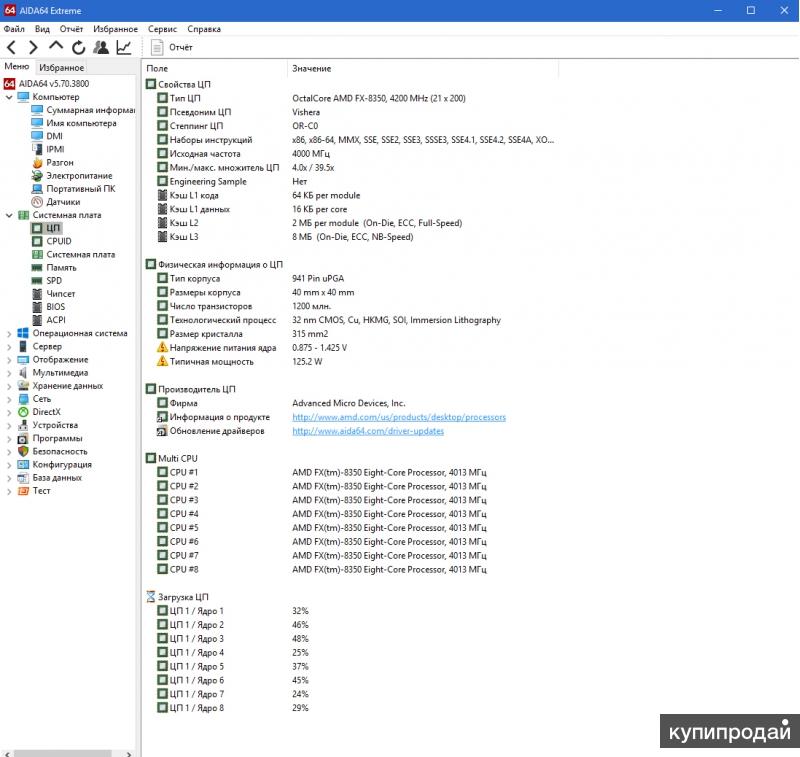Click the Программы icon in the tree
Viewport: 800px width, 757px height.
click(x=23, y=439)
